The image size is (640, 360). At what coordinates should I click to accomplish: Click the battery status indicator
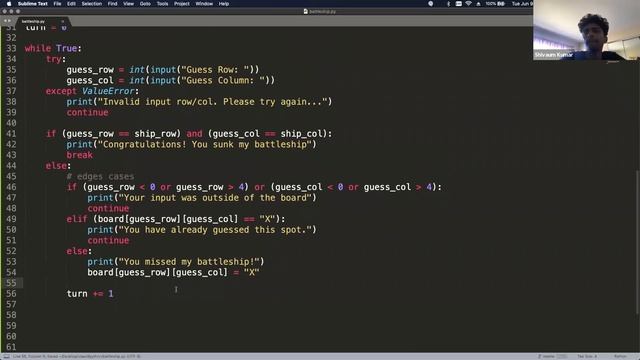coord(495,4)
